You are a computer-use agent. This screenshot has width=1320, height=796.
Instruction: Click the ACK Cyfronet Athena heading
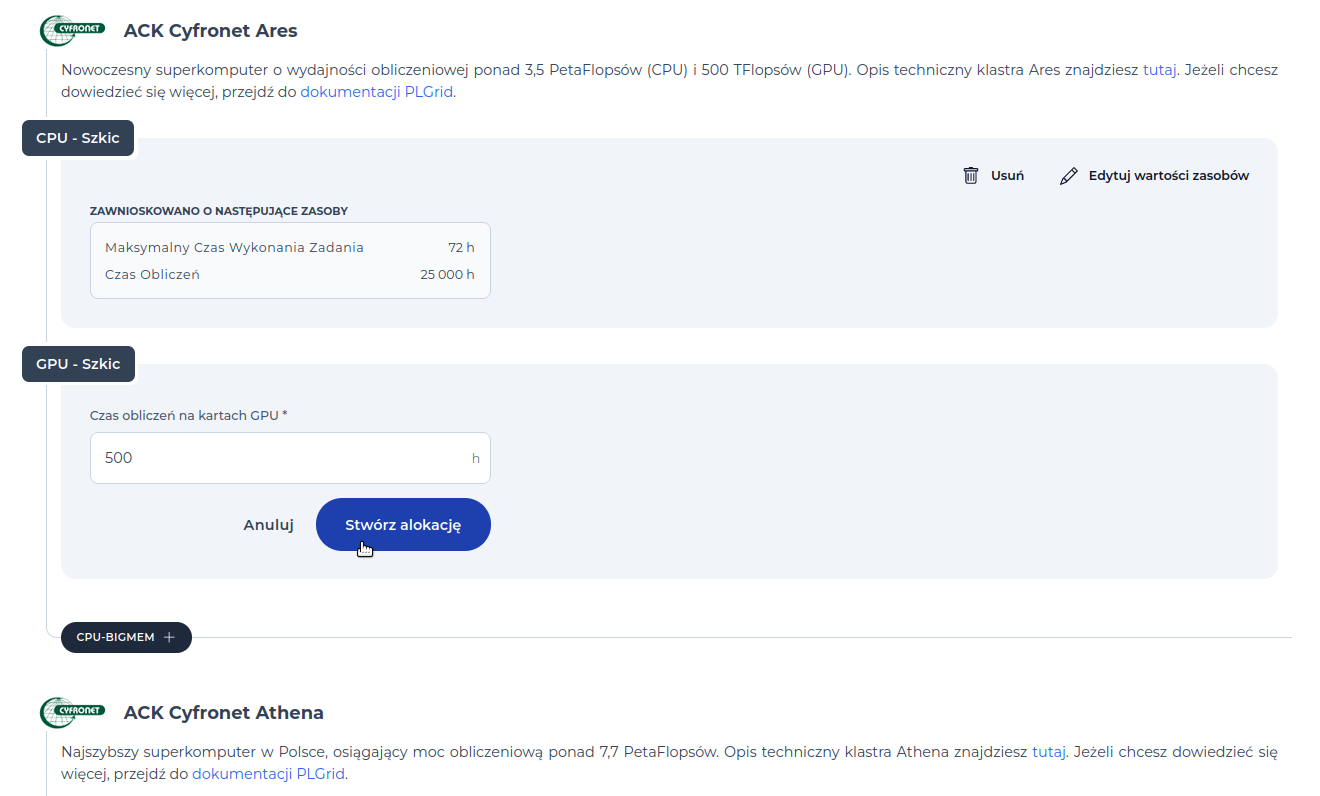[224, 713]
